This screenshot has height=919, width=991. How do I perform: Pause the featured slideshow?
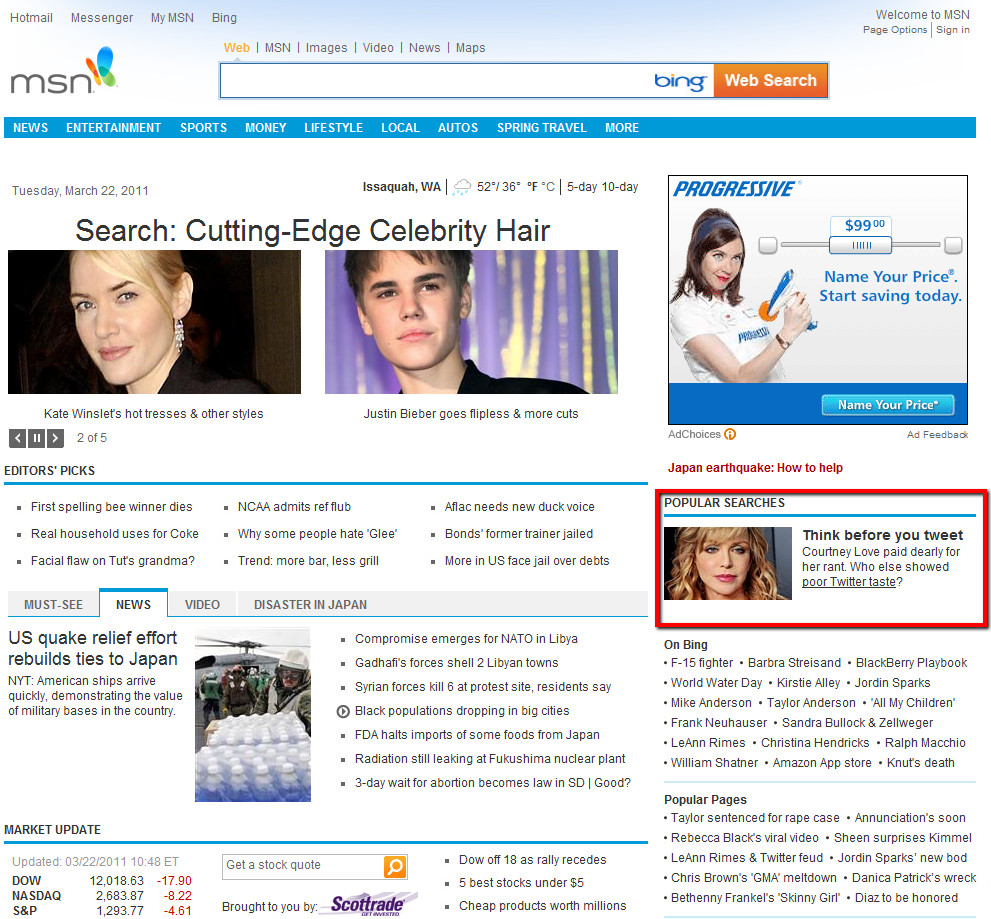tap(37, 438)
